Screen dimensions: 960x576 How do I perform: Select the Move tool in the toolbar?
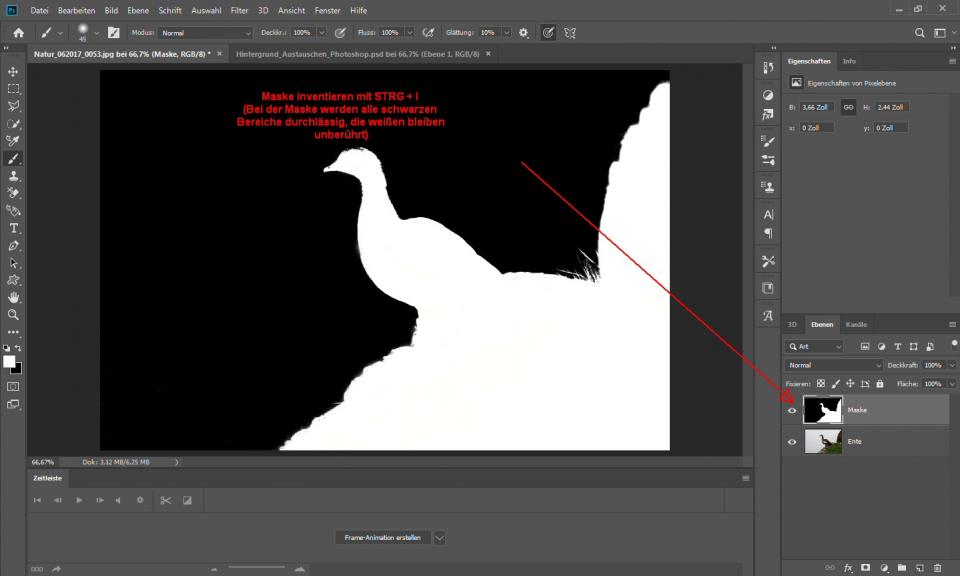[x=13, y=72]
